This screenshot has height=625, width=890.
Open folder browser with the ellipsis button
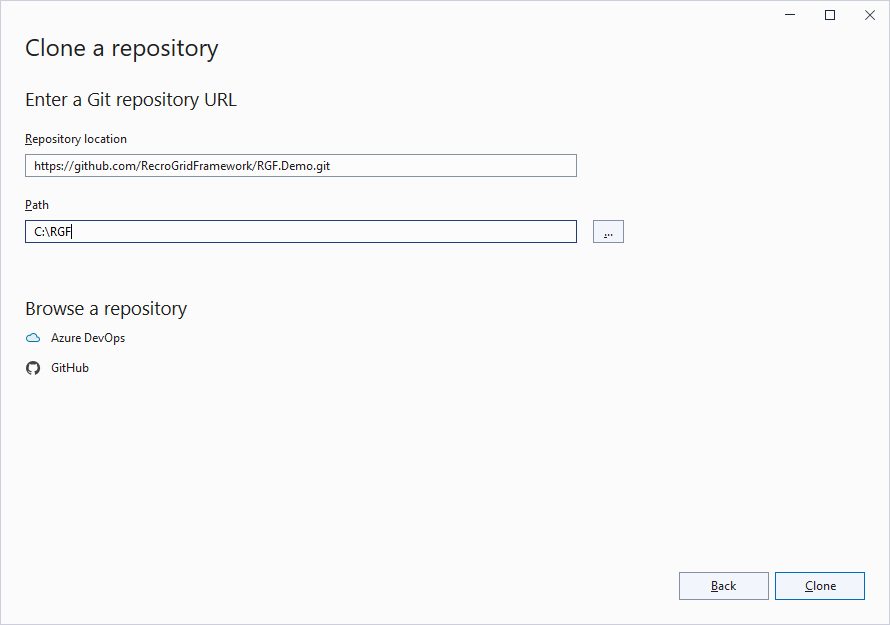(608, 232)
